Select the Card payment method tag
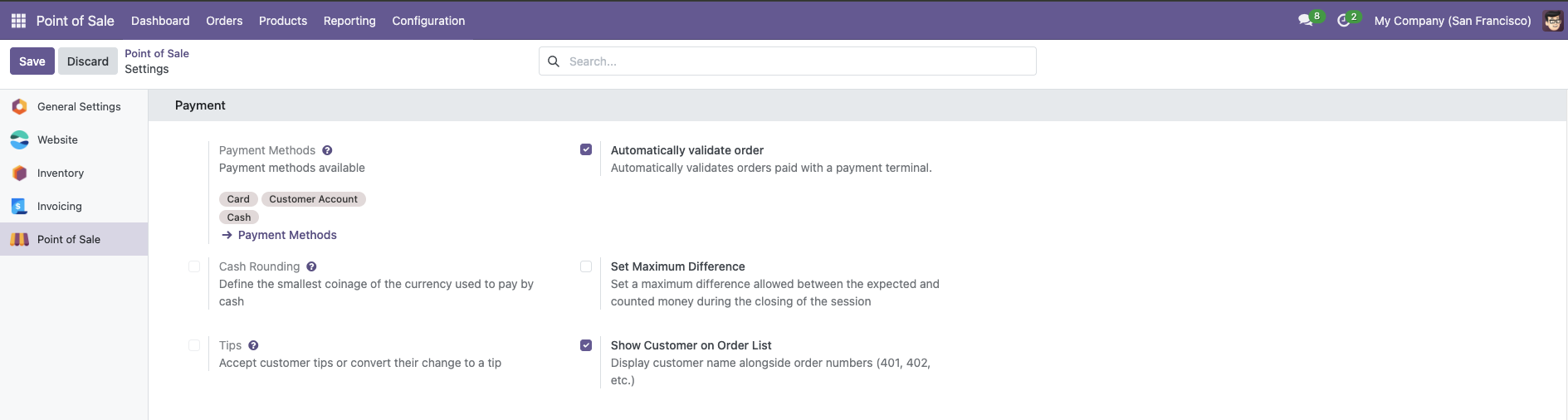This screenshot has height=420, width=1568. 238,199
